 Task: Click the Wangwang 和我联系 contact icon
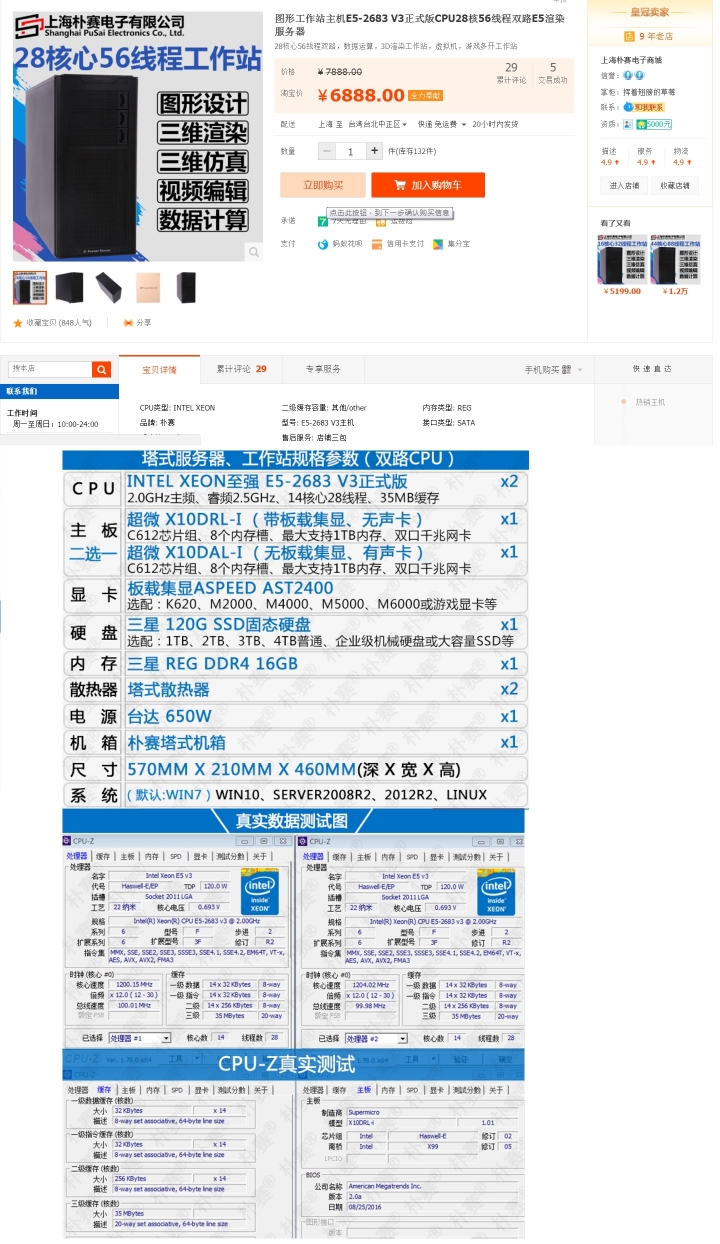point(644,107)
